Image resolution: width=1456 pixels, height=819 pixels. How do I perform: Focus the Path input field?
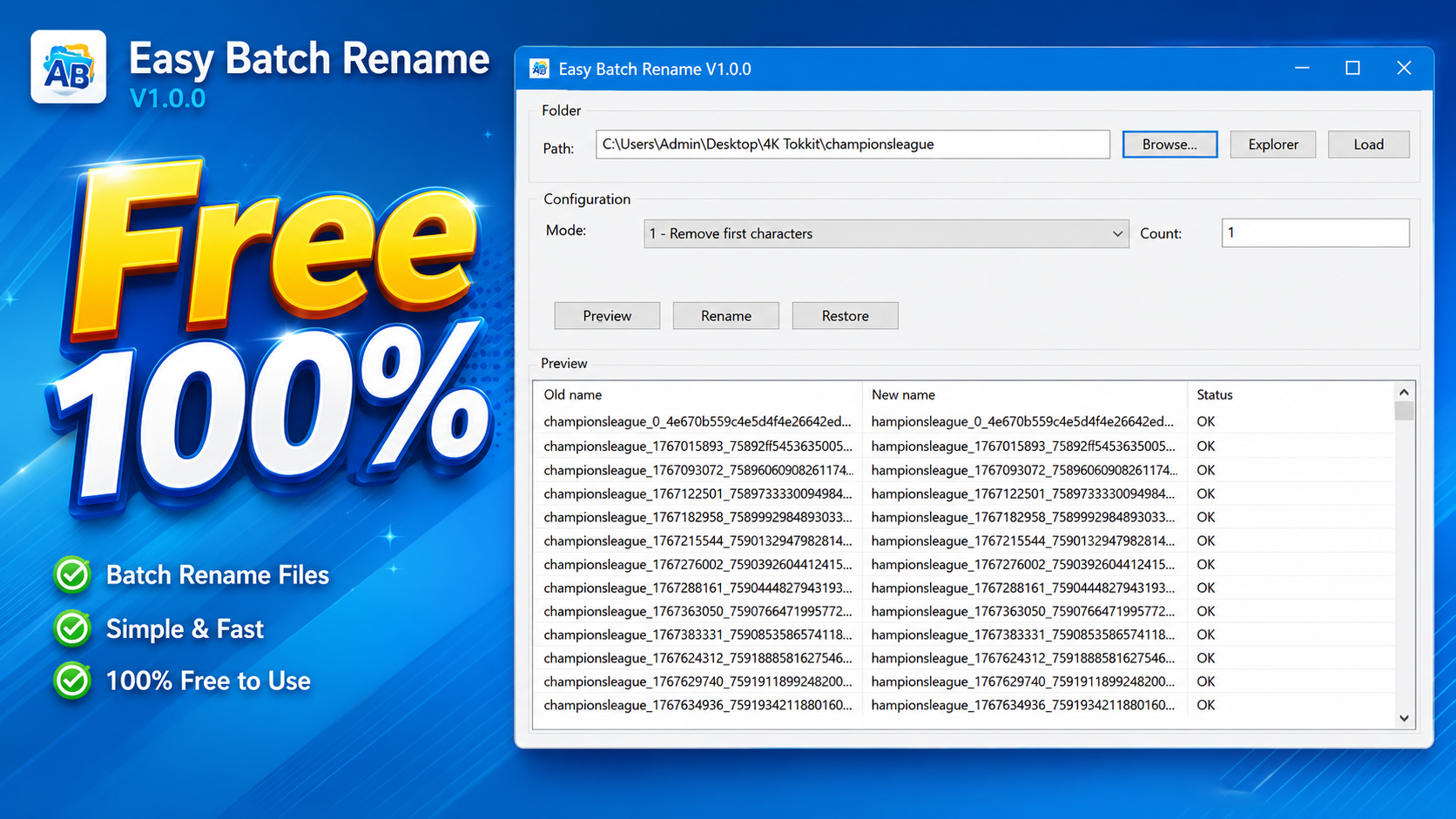[853, 144]
